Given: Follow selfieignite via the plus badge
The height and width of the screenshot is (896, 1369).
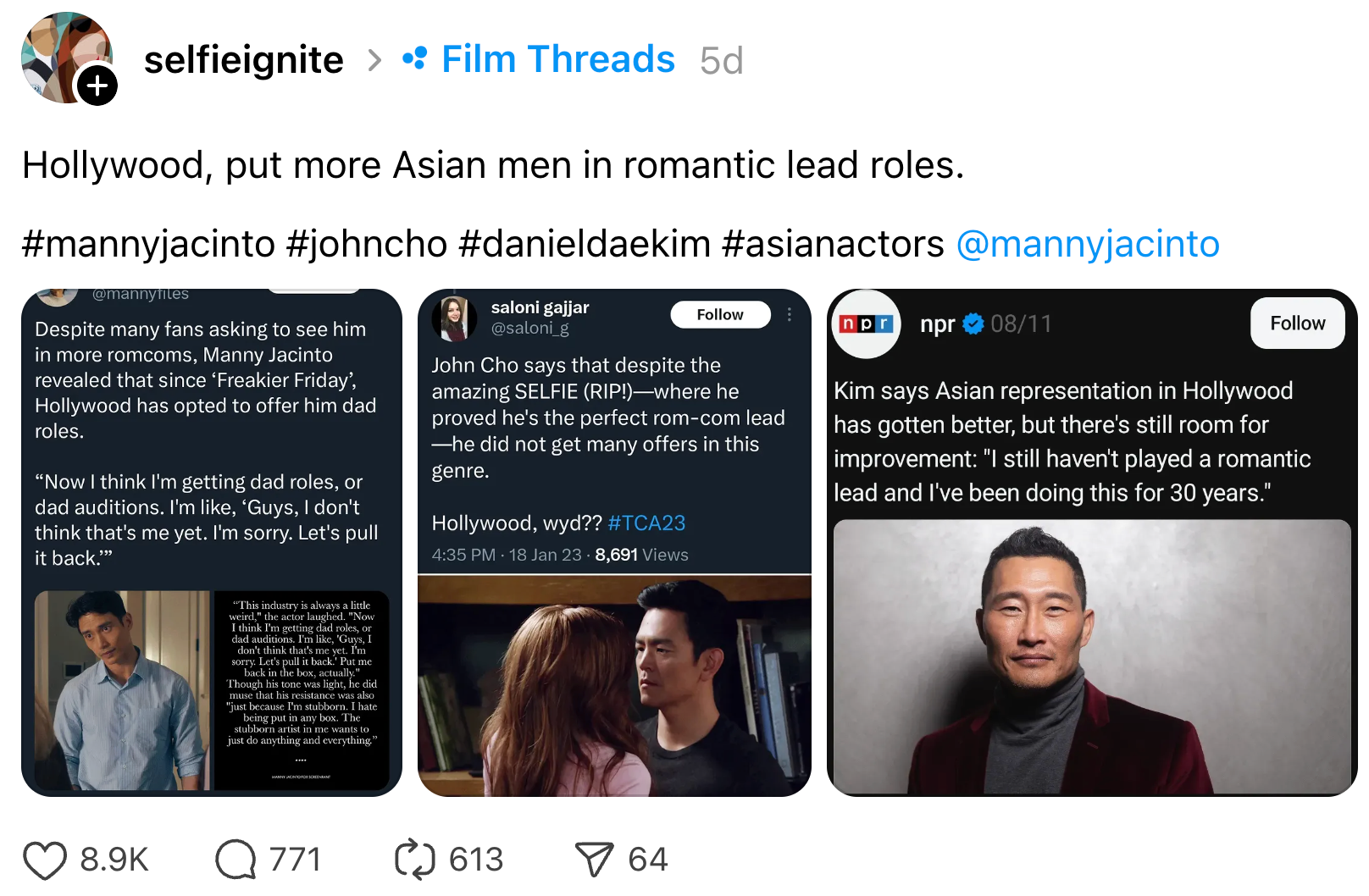Looking at the screenshot, I should tap(98, 86).
